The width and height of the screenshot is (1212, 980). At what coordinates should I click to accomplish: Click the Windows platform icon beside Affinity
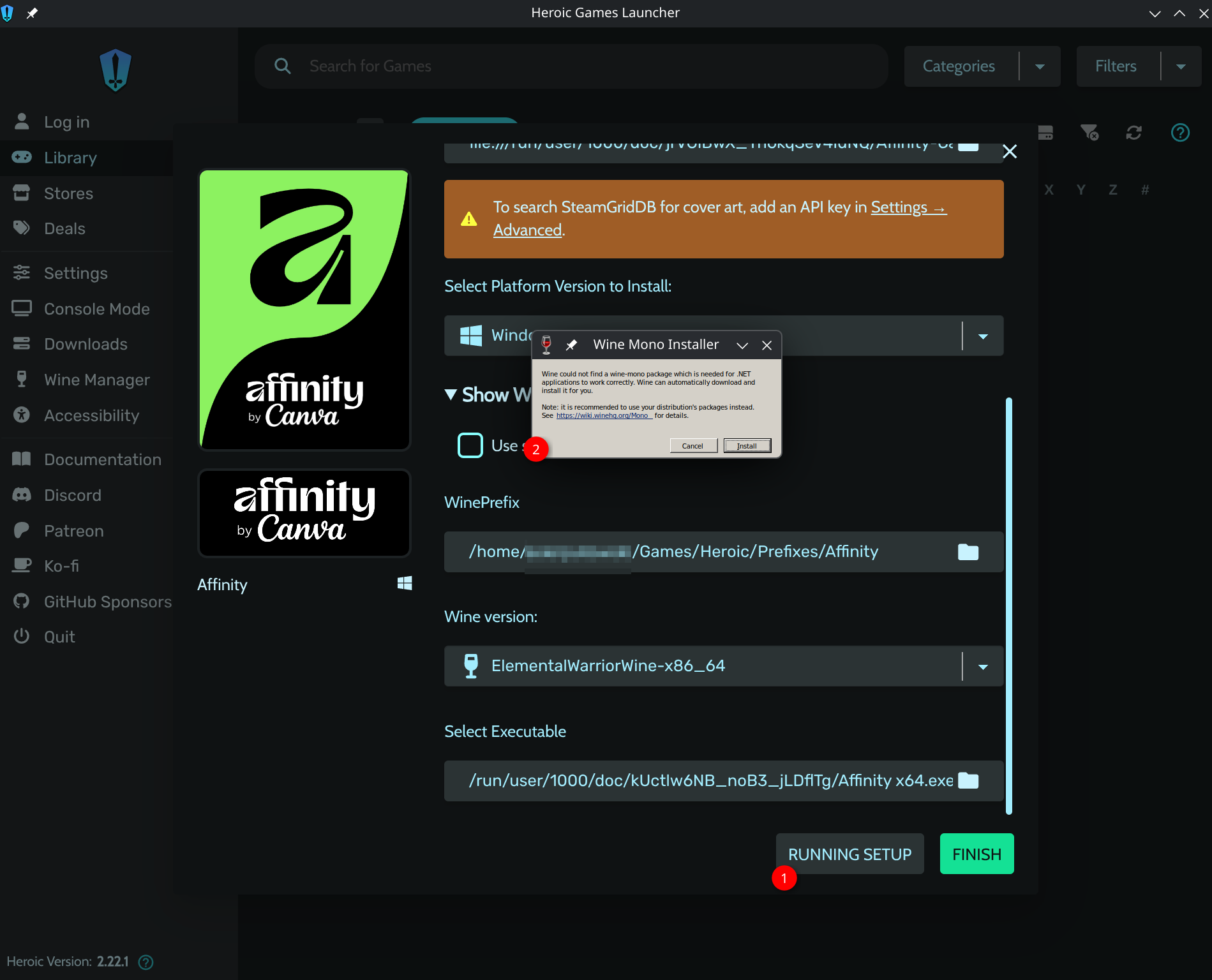[405, 583]
